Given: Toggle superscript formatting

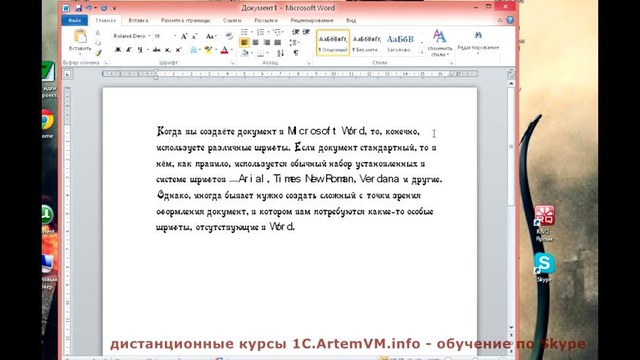Looking at the screenshot, I should (178, 50).
